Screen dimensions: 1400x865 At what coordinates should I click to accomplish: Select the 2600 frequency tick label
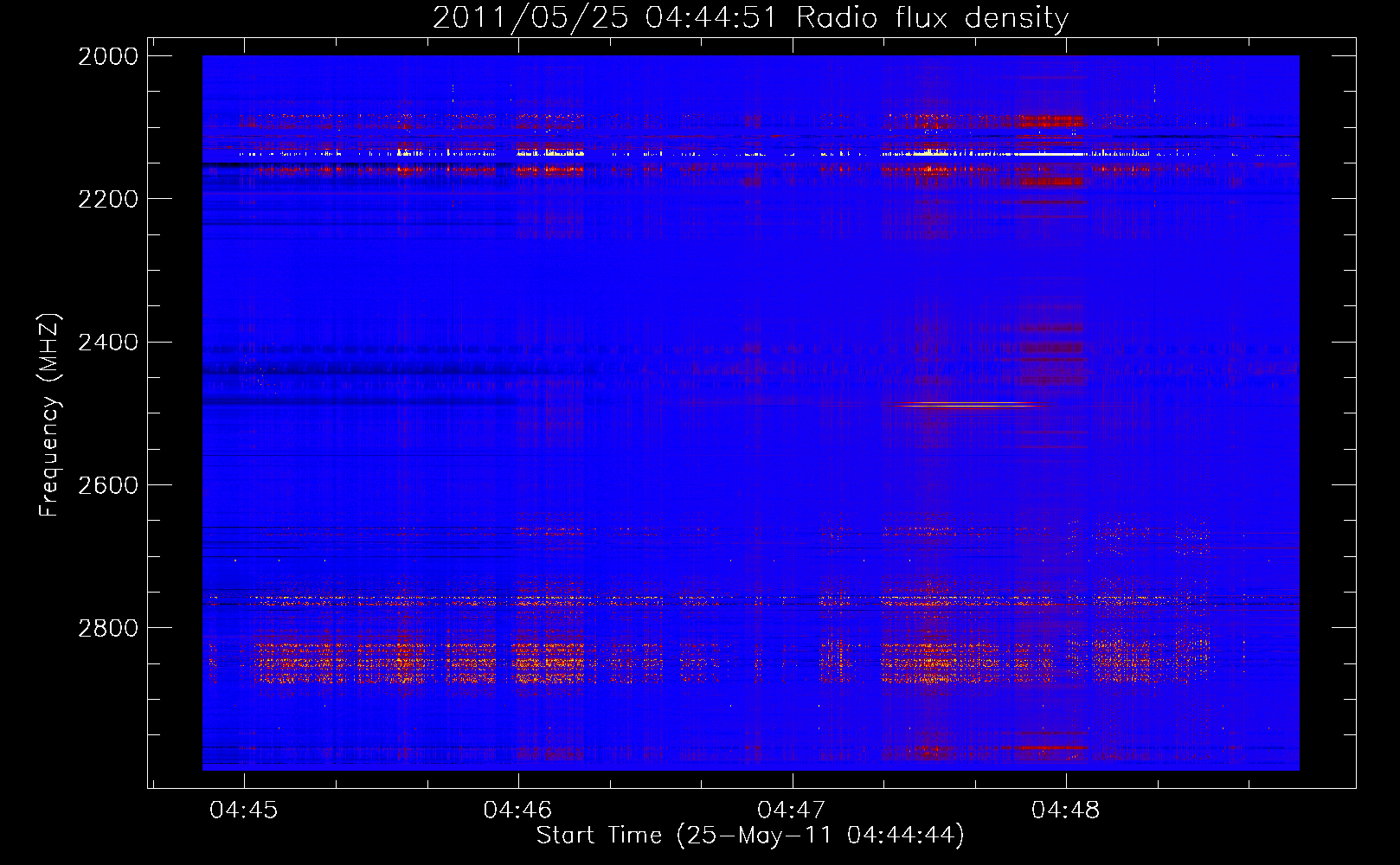click(x=108, y=485)
